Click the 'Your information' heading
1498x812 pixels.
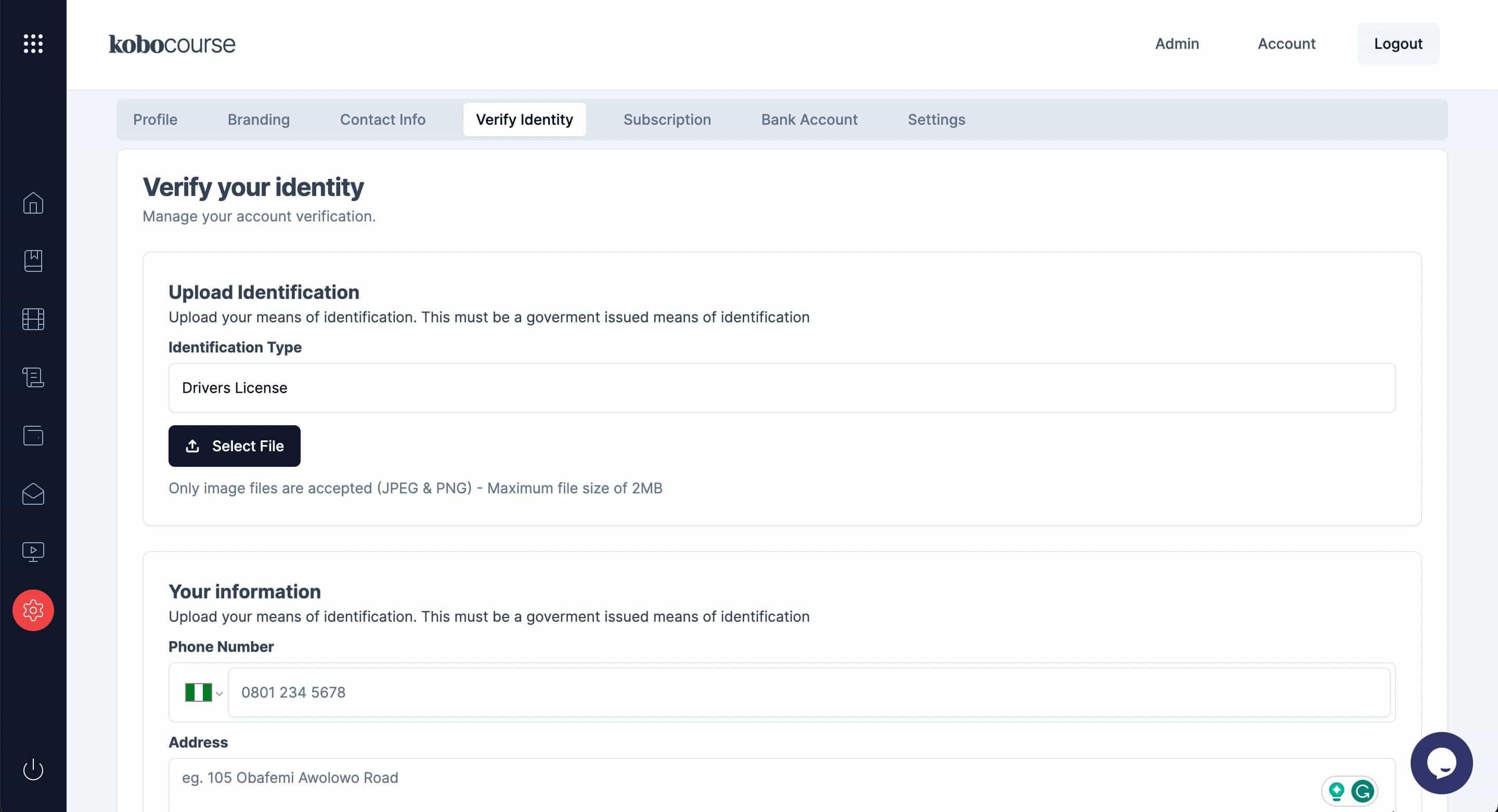coord(244,592)
